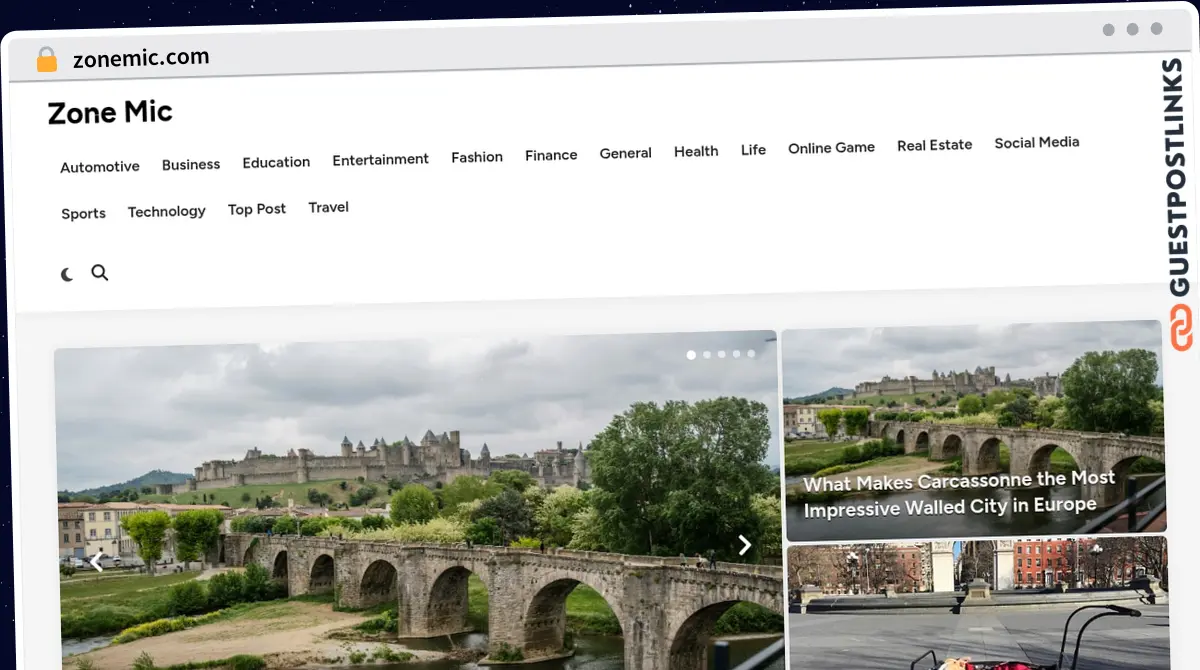Click the zonemic.com address bar
Image resolution: width=1200 pixels, height=670 pixels.
click(141, 58)
